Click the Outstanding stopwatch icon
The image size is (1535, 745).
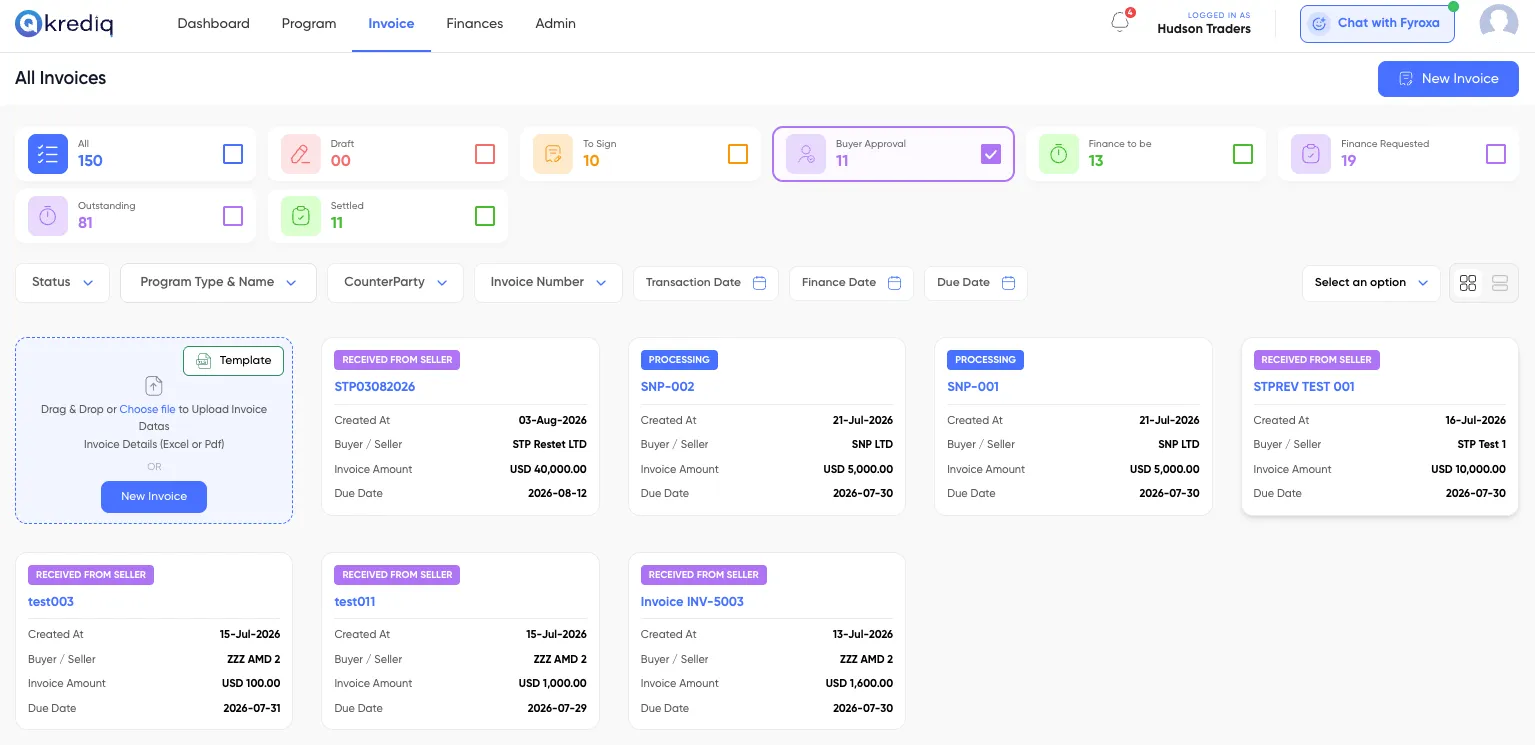coord(48,216)
